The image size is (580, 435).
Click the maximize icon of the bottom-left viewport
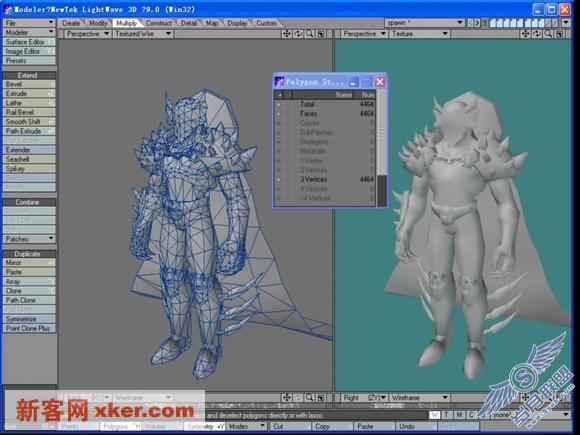321,398
